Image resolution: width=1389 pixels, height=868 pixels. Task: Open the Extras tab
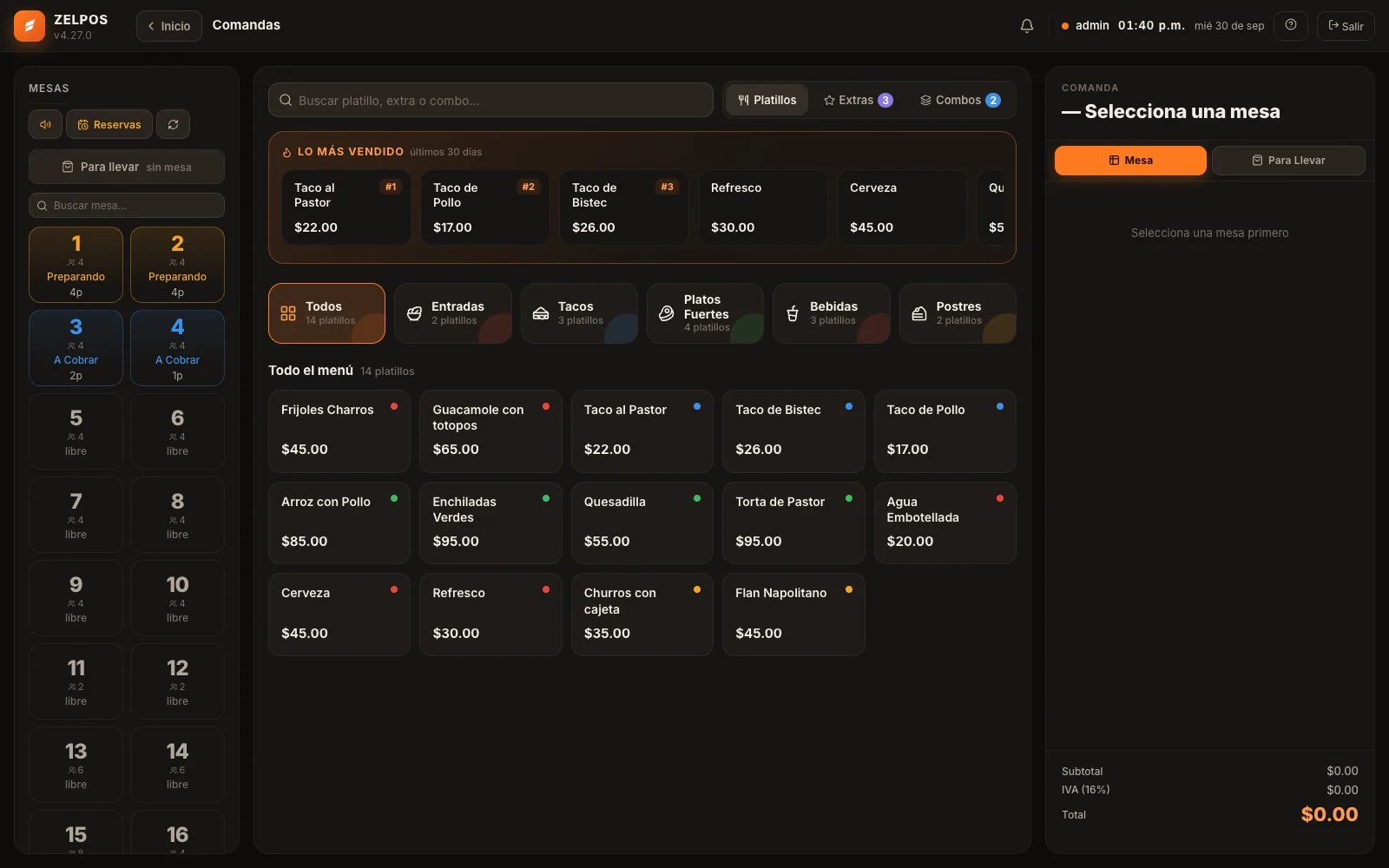tap(858, 101)
